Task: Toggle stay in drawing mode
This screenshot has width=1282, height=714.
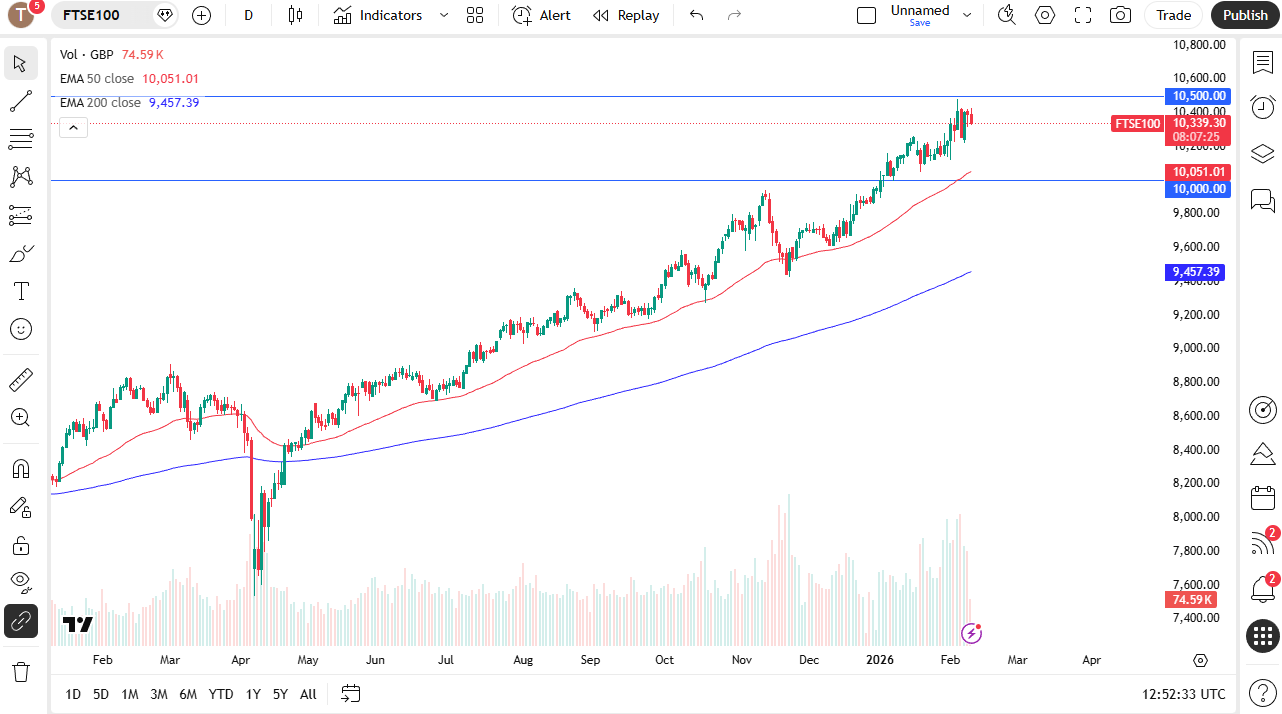Action: [x=21, y=507]
